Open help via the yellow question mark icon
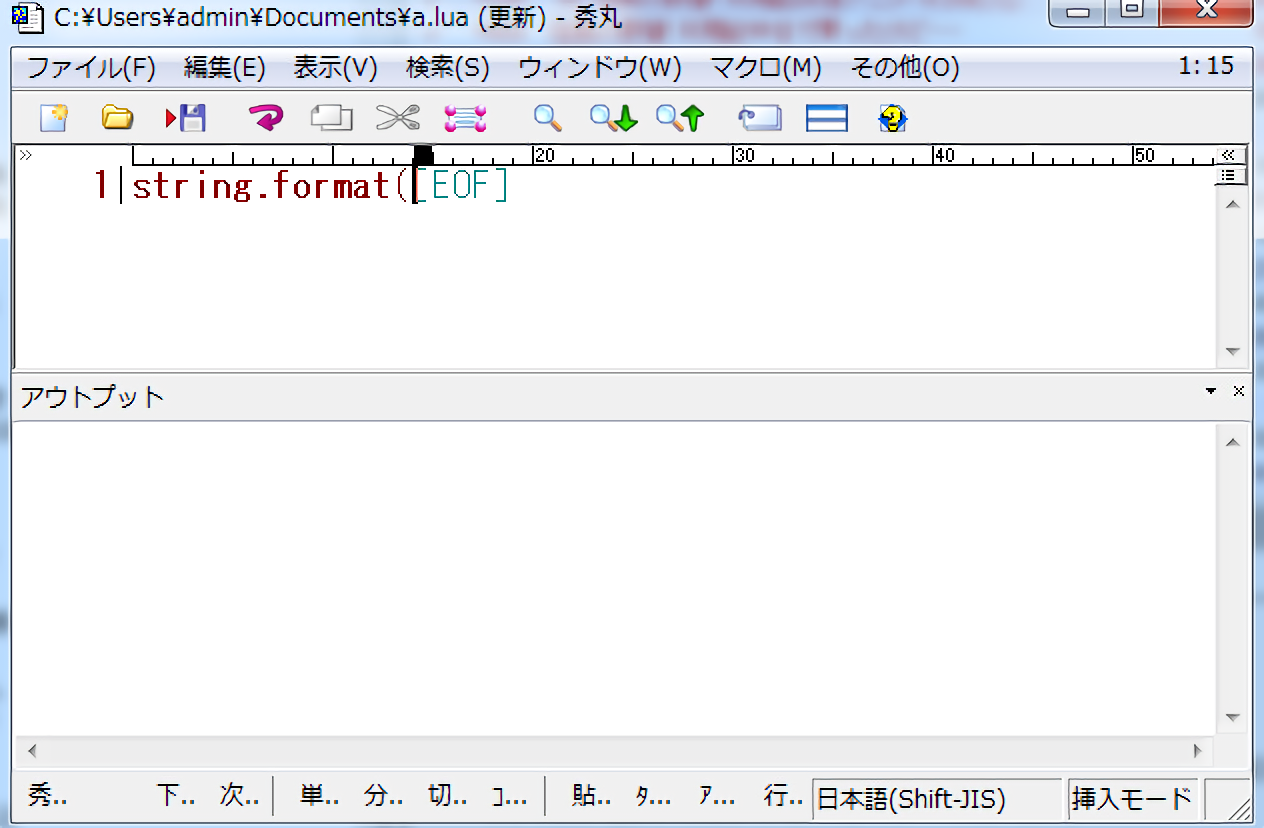This screenshot has height=828, width=1264. coord(892,119)
